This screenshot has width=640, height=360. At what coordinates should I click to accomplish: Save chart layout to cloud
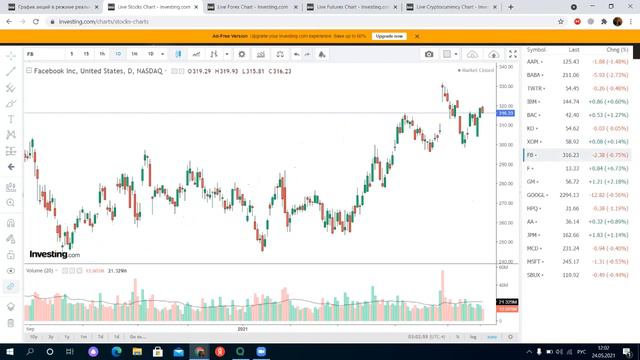pos(493,54)
